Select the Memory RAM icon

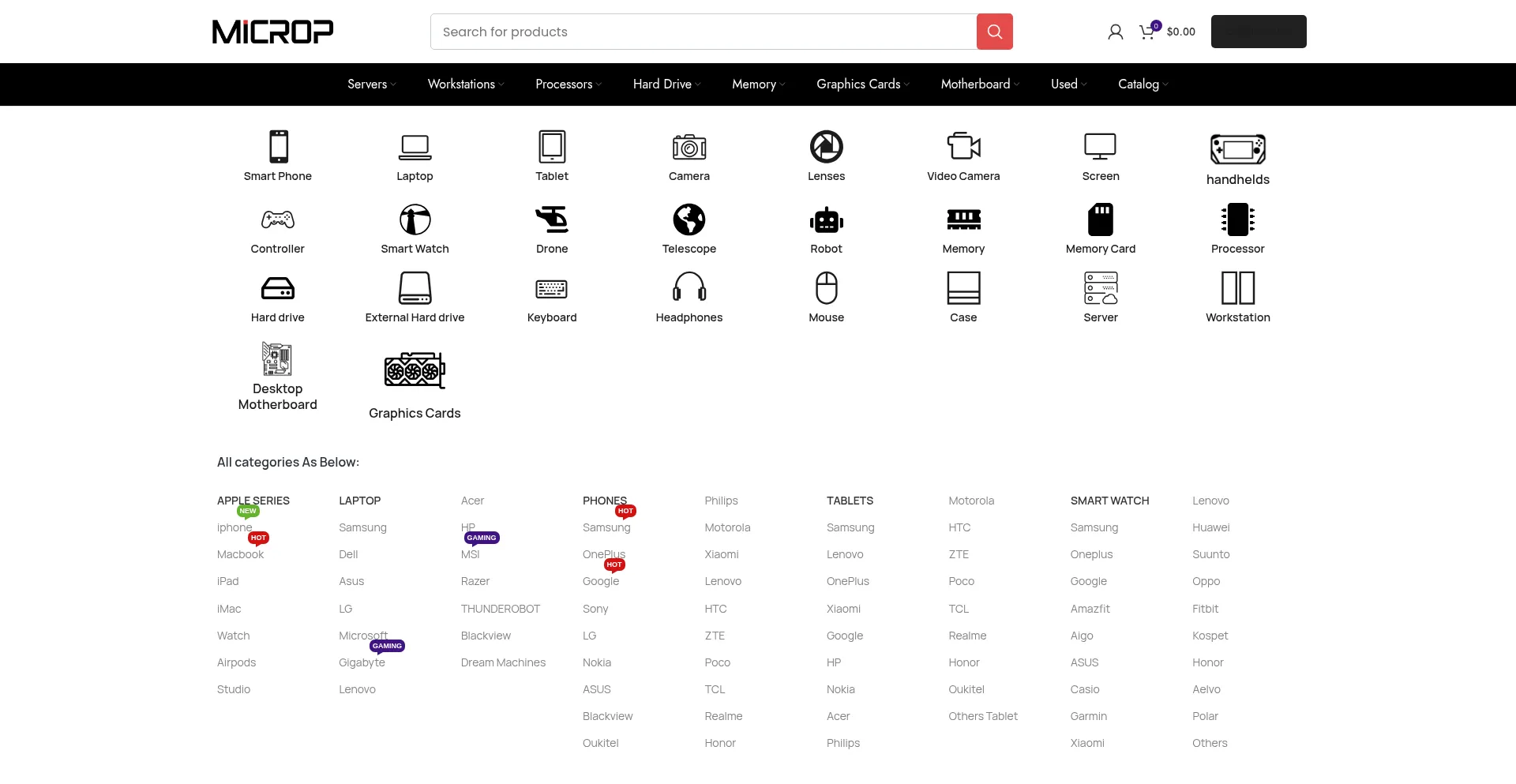tap(963, 219)
